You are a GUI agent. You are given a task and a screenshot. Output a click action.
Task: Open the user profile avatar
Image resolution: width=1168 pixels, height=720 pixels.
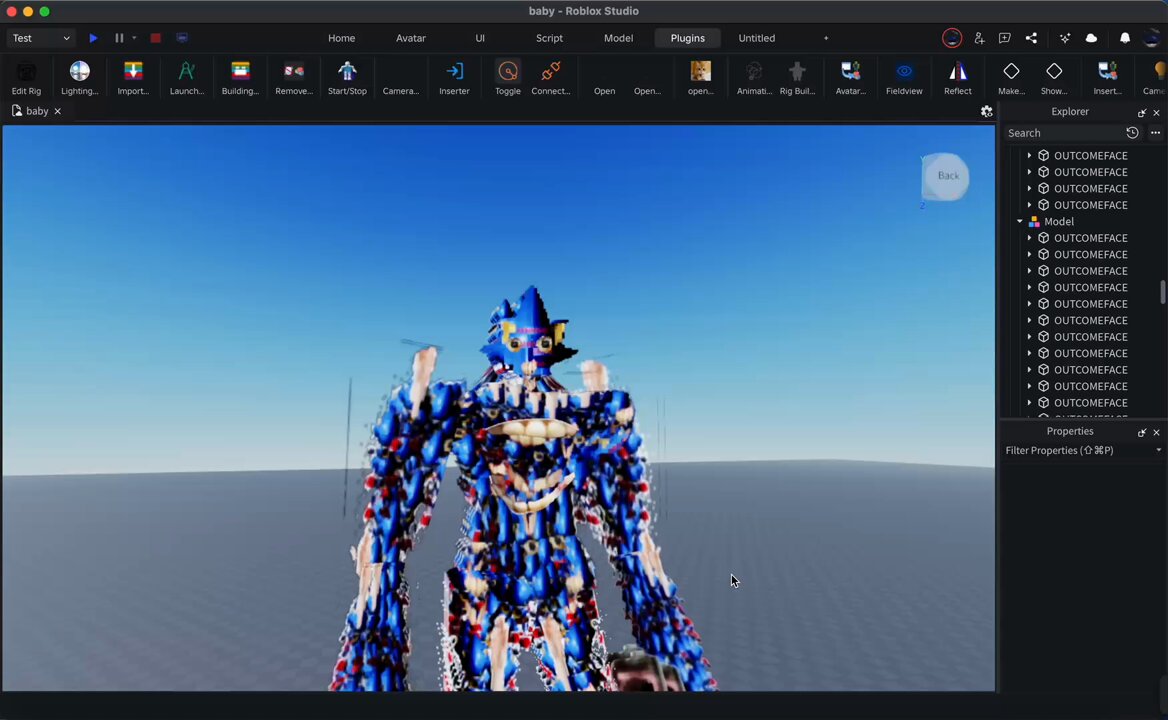tap(1152, 38)
